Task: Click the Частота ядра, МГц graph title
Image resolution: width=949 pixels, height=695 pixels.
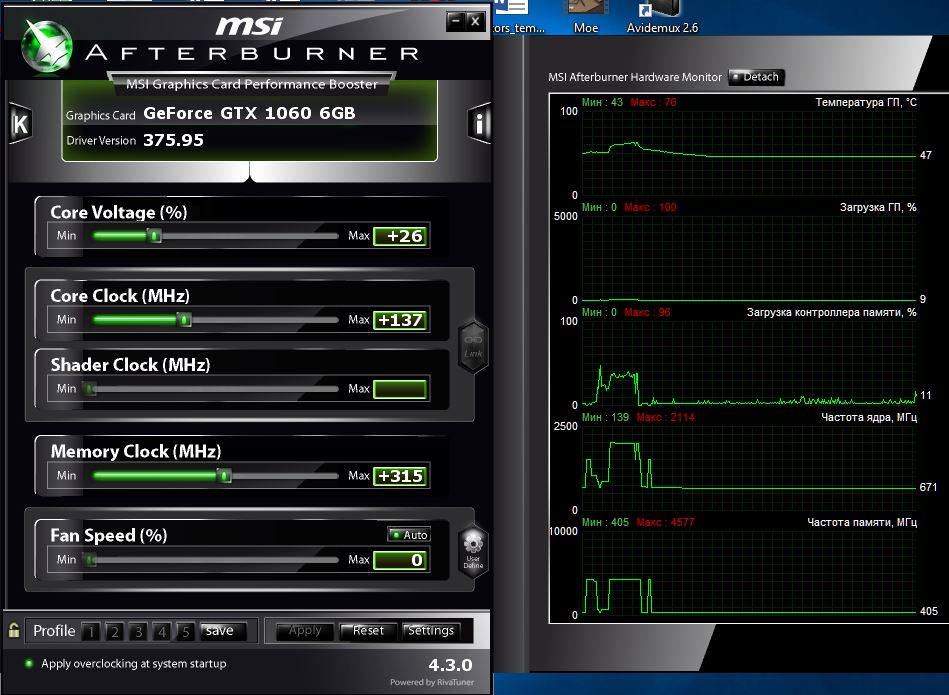Action: coord(869,417)
